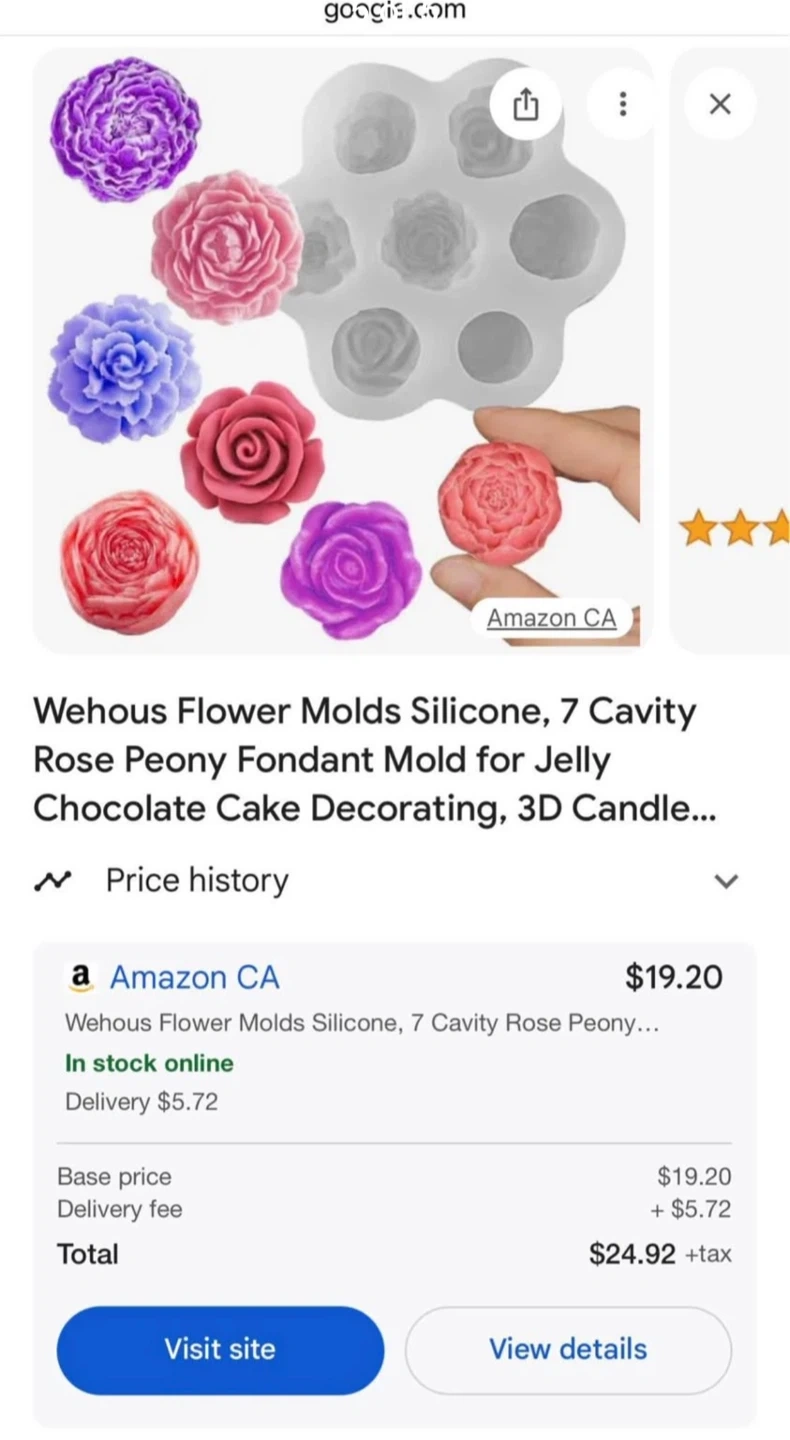Screen dimensions: 790x1440
Task: Click the truncated listing name under Amazon CA
Action: [x=361, y=1023]
